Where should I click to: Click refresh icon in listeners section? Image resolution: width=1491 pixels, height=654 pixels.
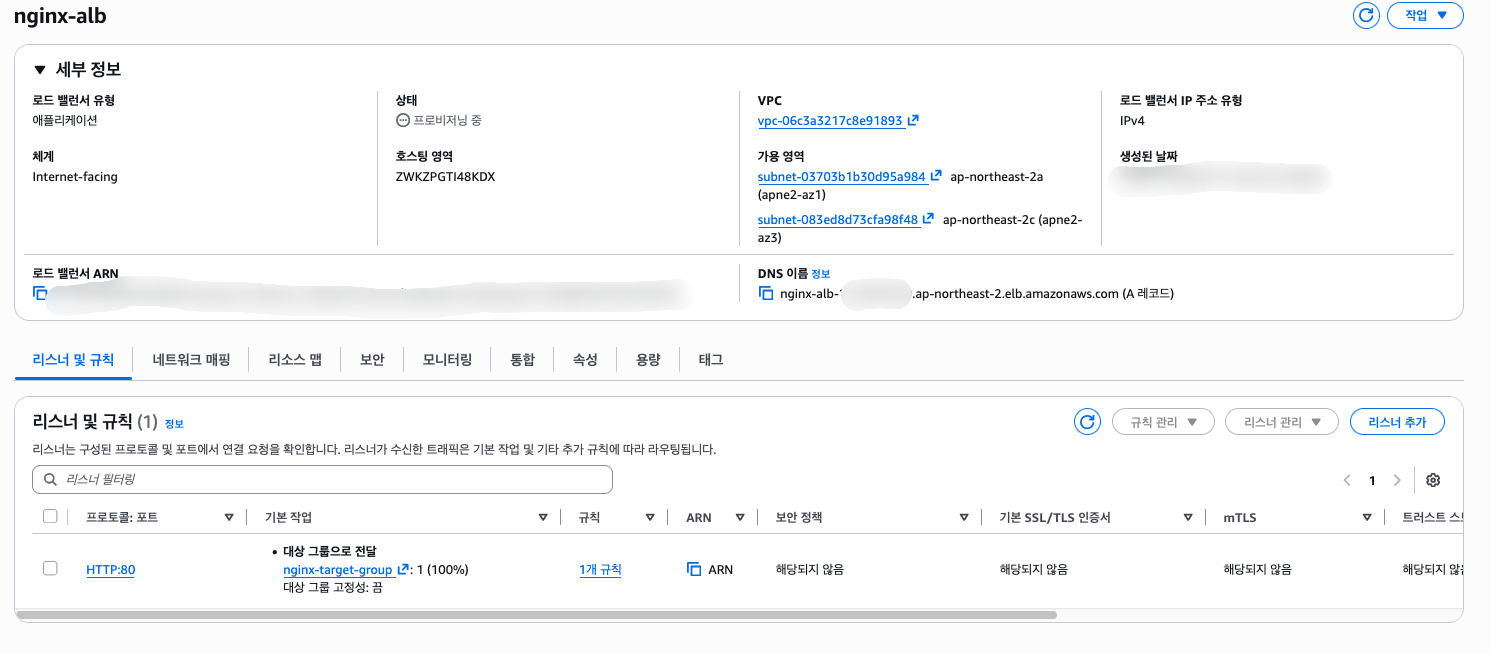click(x=1087, y=422)
